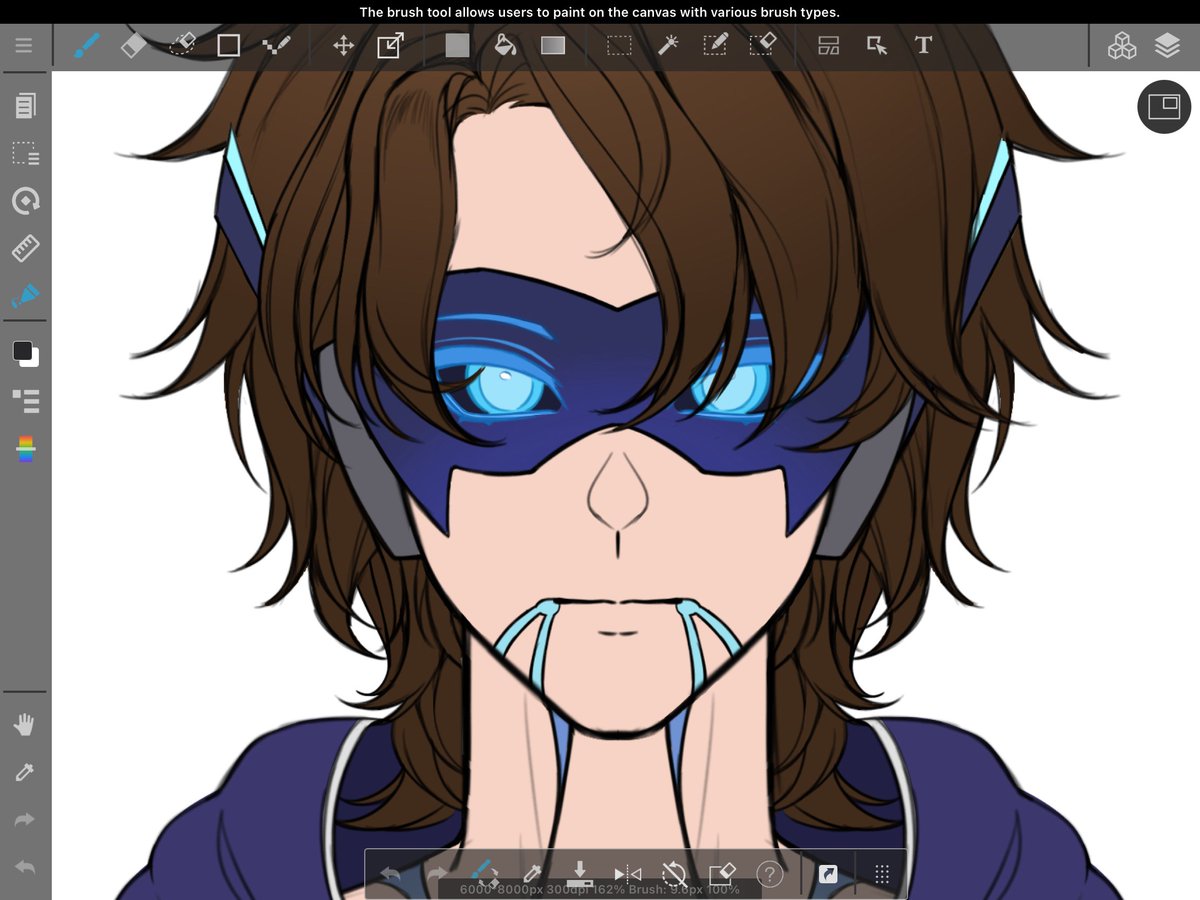Open the ruler snap settings
The image size is (1200, 900).
(26, 249)
